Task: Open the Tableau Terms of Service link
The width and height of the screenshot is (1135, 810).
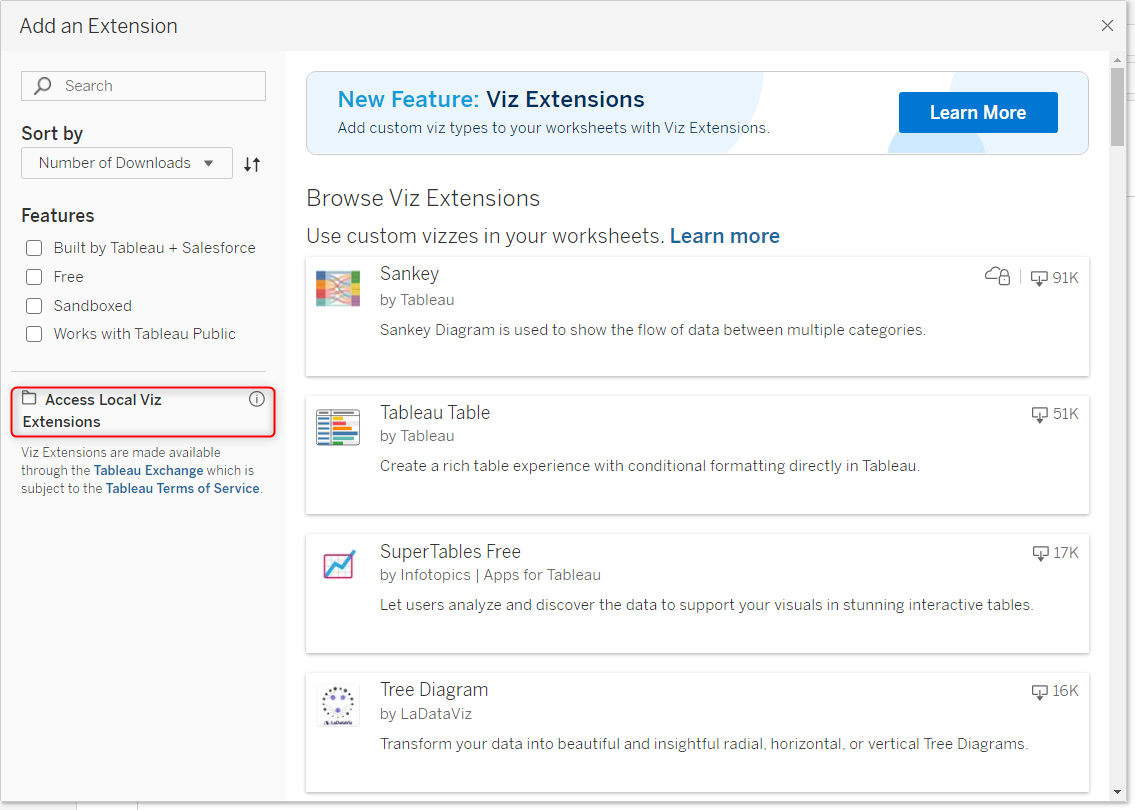Action: pyautogui.click(x=182, y=488)
